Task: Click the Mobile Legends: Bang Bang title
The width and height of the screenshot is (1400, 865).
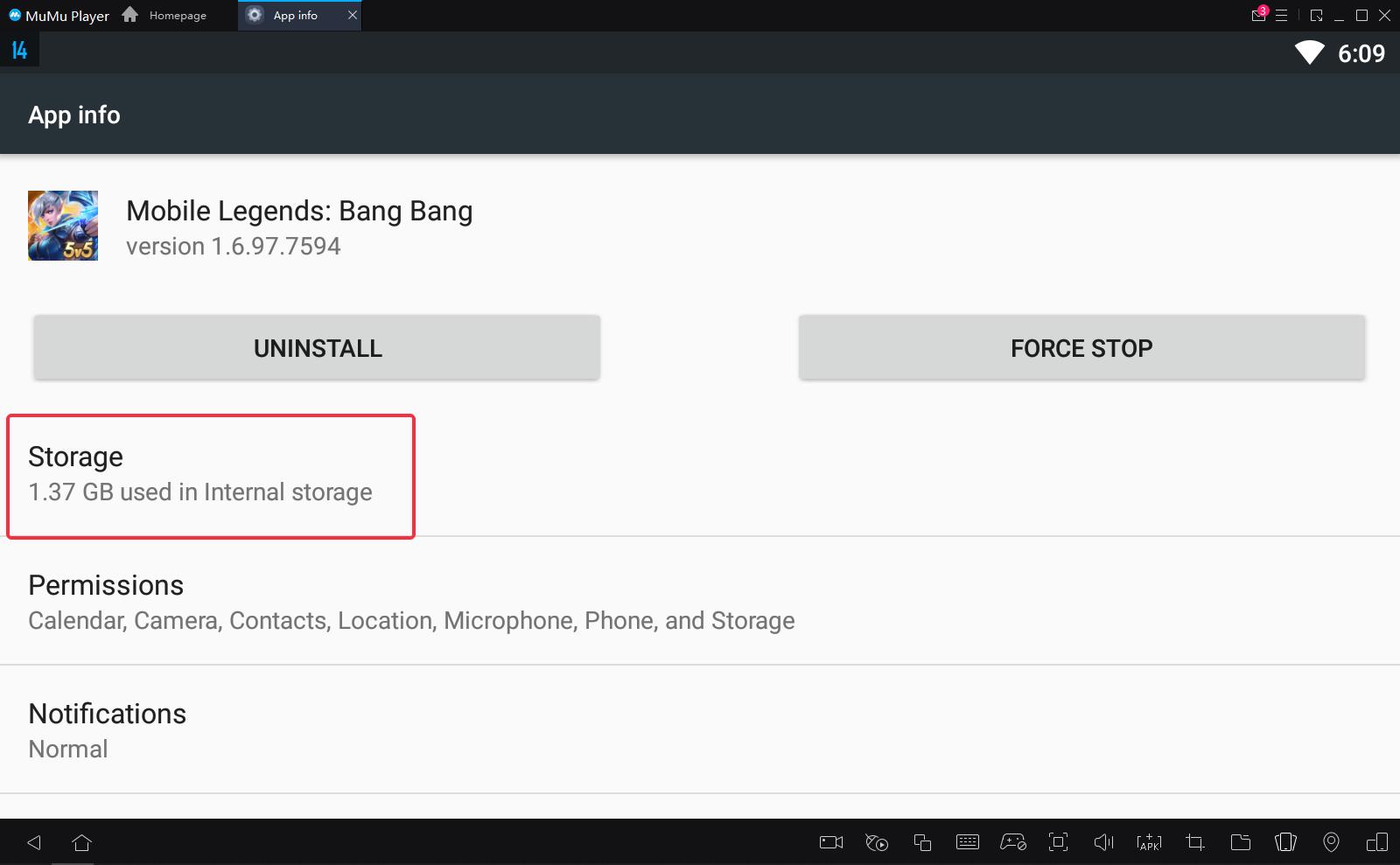Action: click(299, 211)
